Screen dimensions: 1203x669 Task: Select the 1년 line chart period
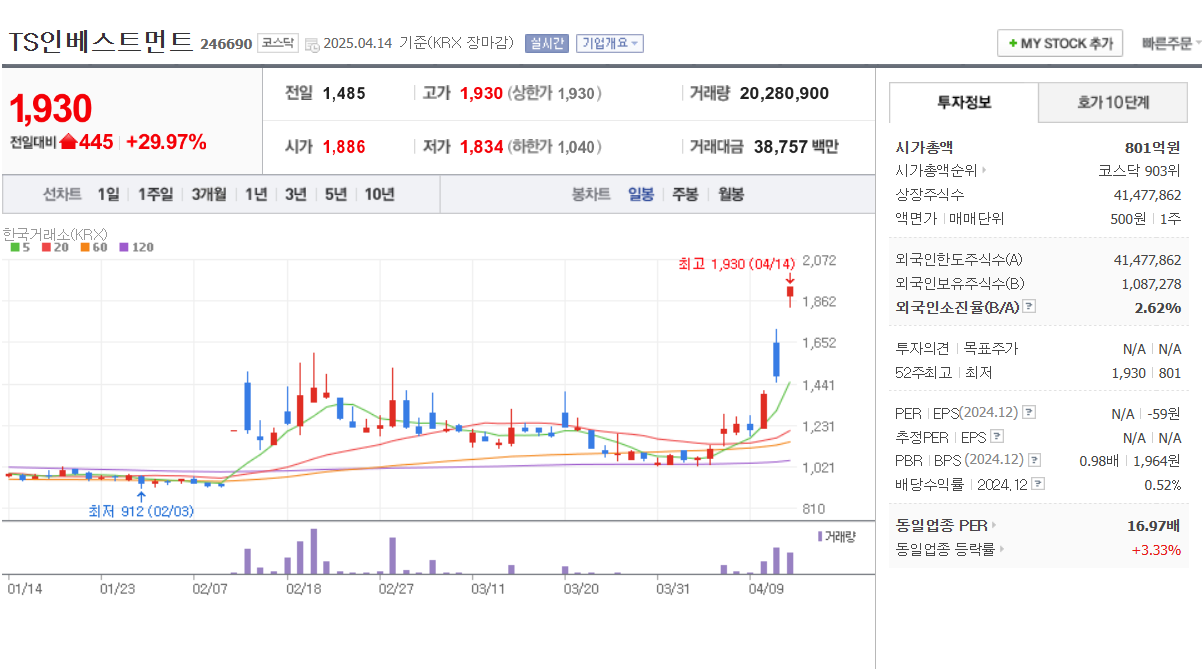(x=256, y=194)
